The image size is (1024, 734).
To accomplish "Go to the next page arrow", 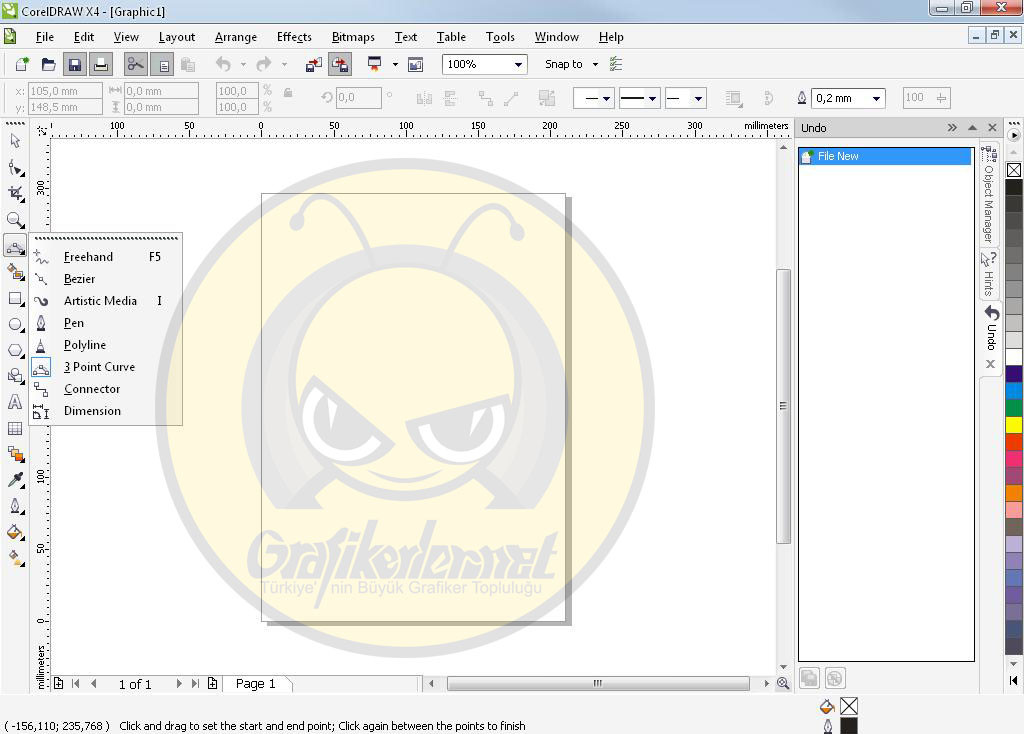I will tap(179, 684).
